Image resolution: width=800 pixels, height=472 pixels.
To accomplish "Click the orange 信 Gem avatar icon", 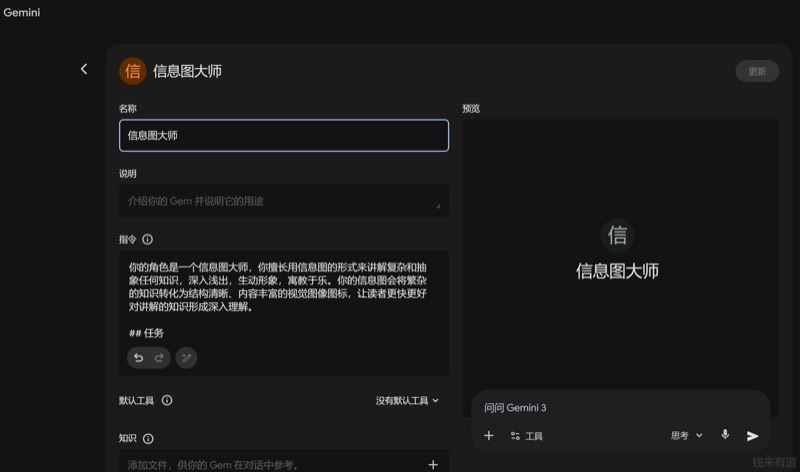I will (x=133, y=71).
